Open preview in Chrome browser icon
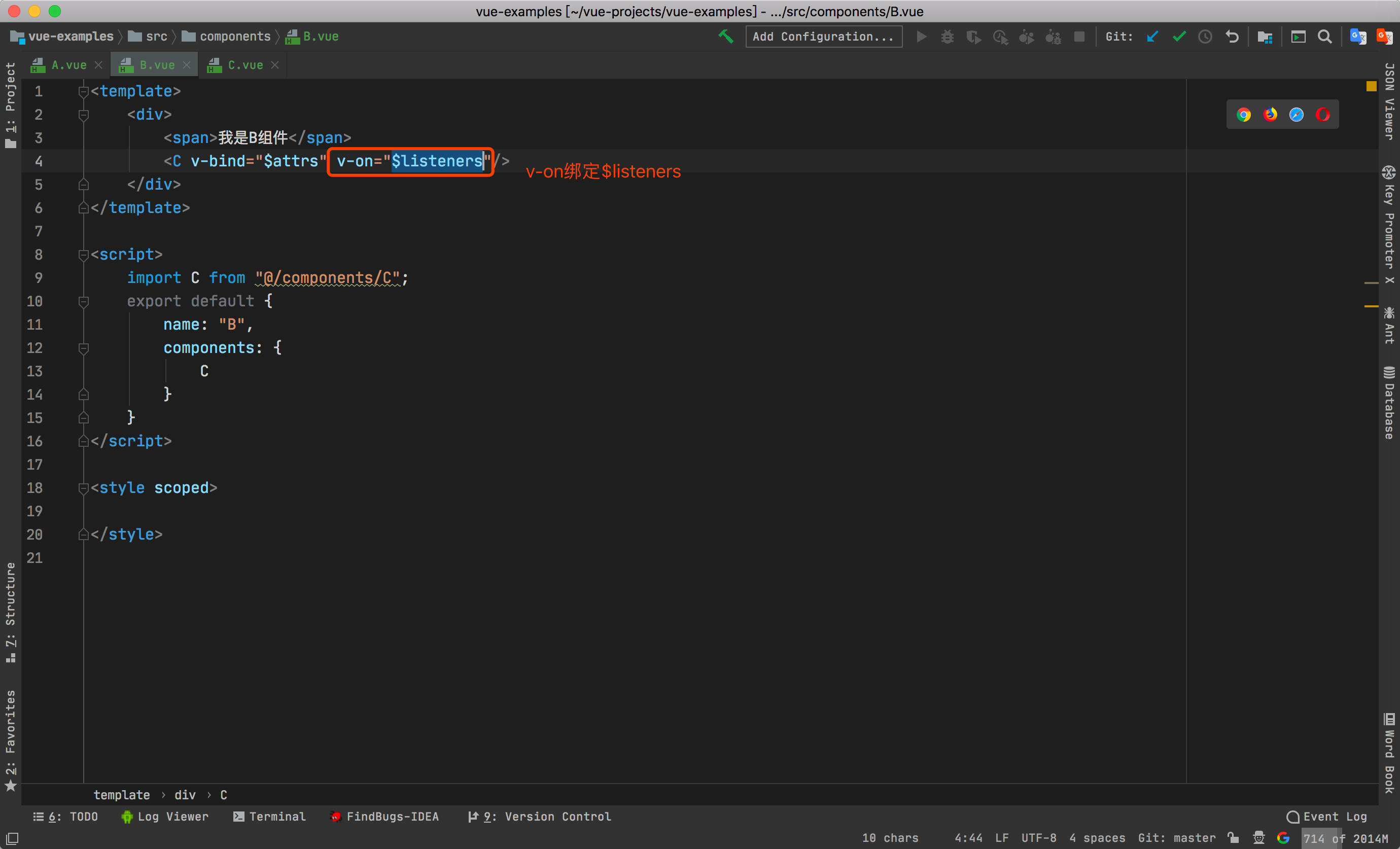 coord(1244,115)
